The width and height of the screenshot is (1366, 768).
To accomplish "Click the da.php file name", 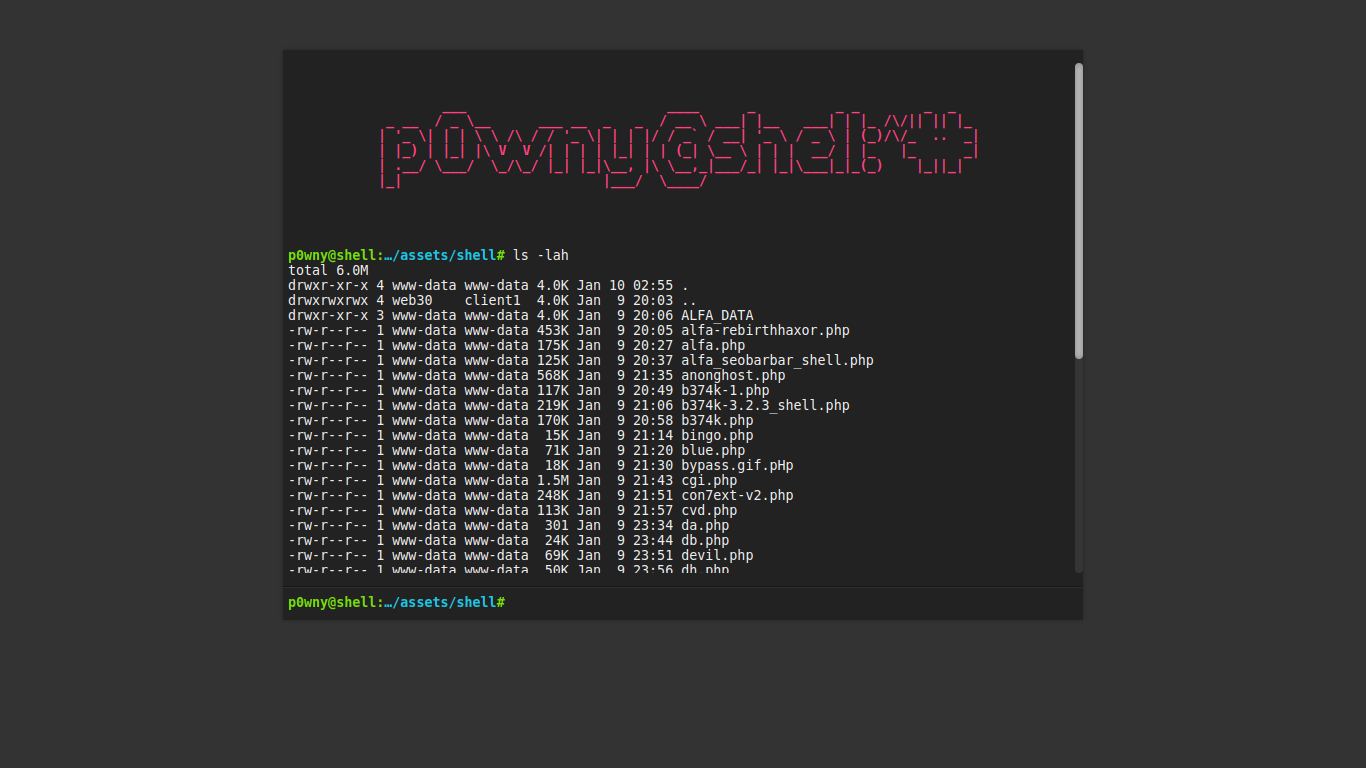I will (x=705, y=525).
